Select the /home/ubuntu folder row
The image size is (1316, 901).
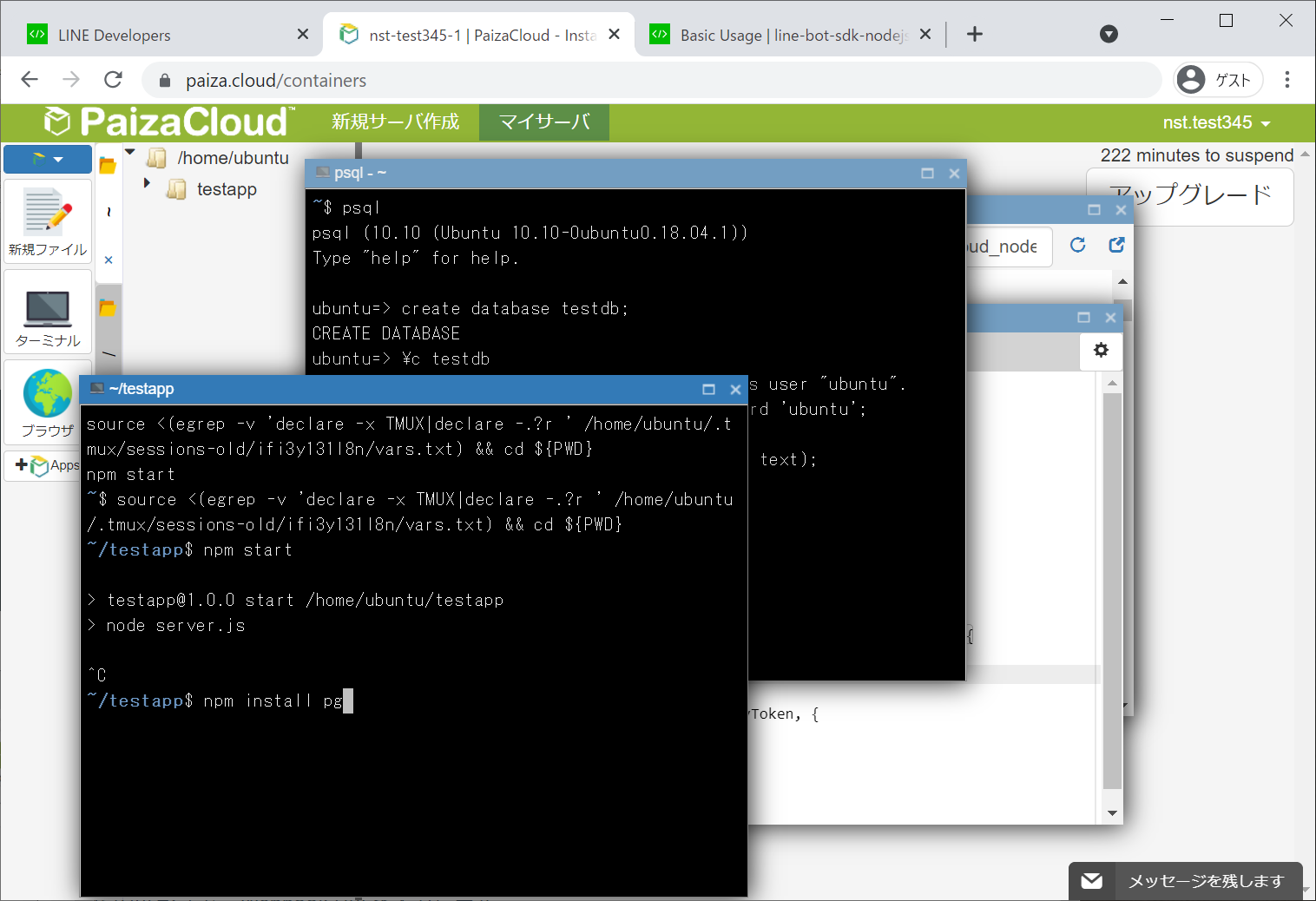click(x=233, y=158)
